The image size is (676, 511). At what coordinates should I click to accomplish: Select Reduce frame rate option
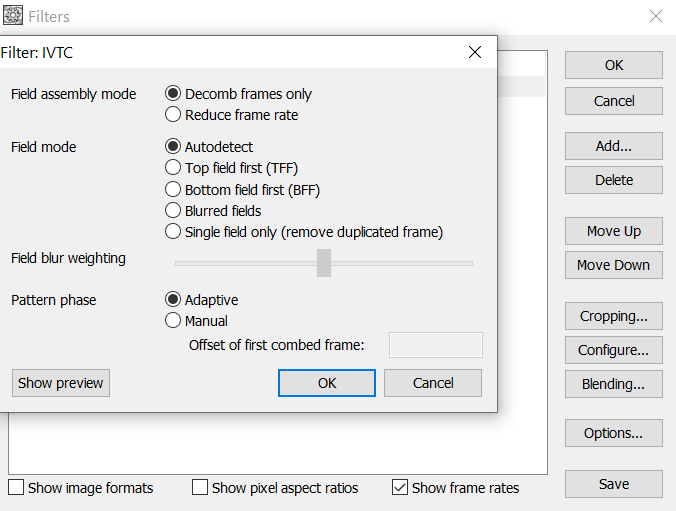pyautogui.click(x=173, y=115)
